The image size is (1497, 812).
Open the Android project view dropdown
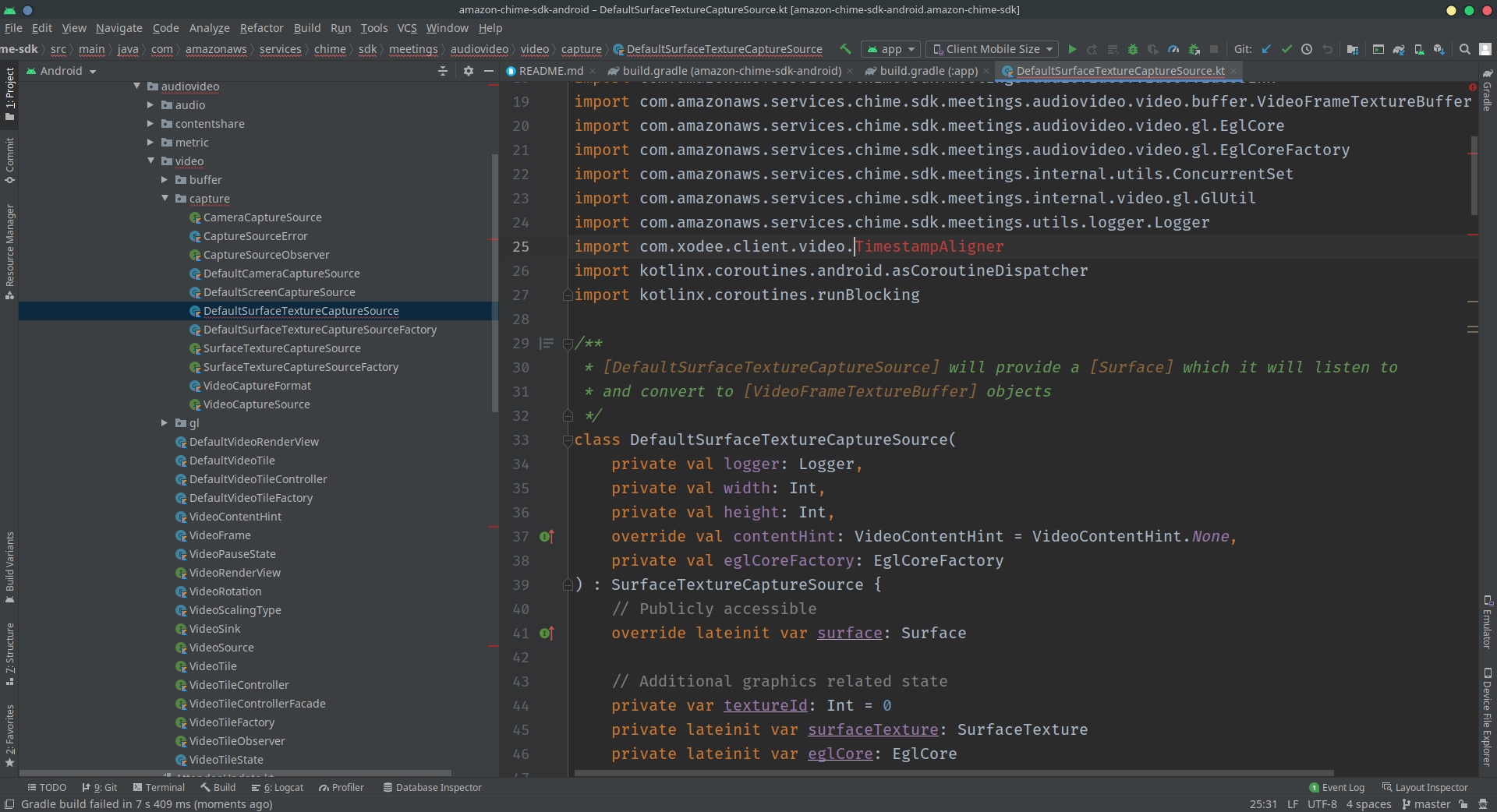point(62,71)
